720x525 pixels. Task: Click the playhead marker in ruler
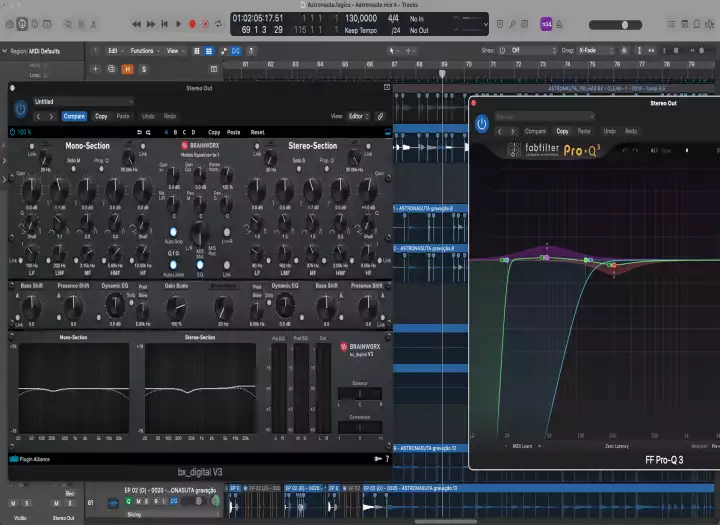click(x=442, y=73)
